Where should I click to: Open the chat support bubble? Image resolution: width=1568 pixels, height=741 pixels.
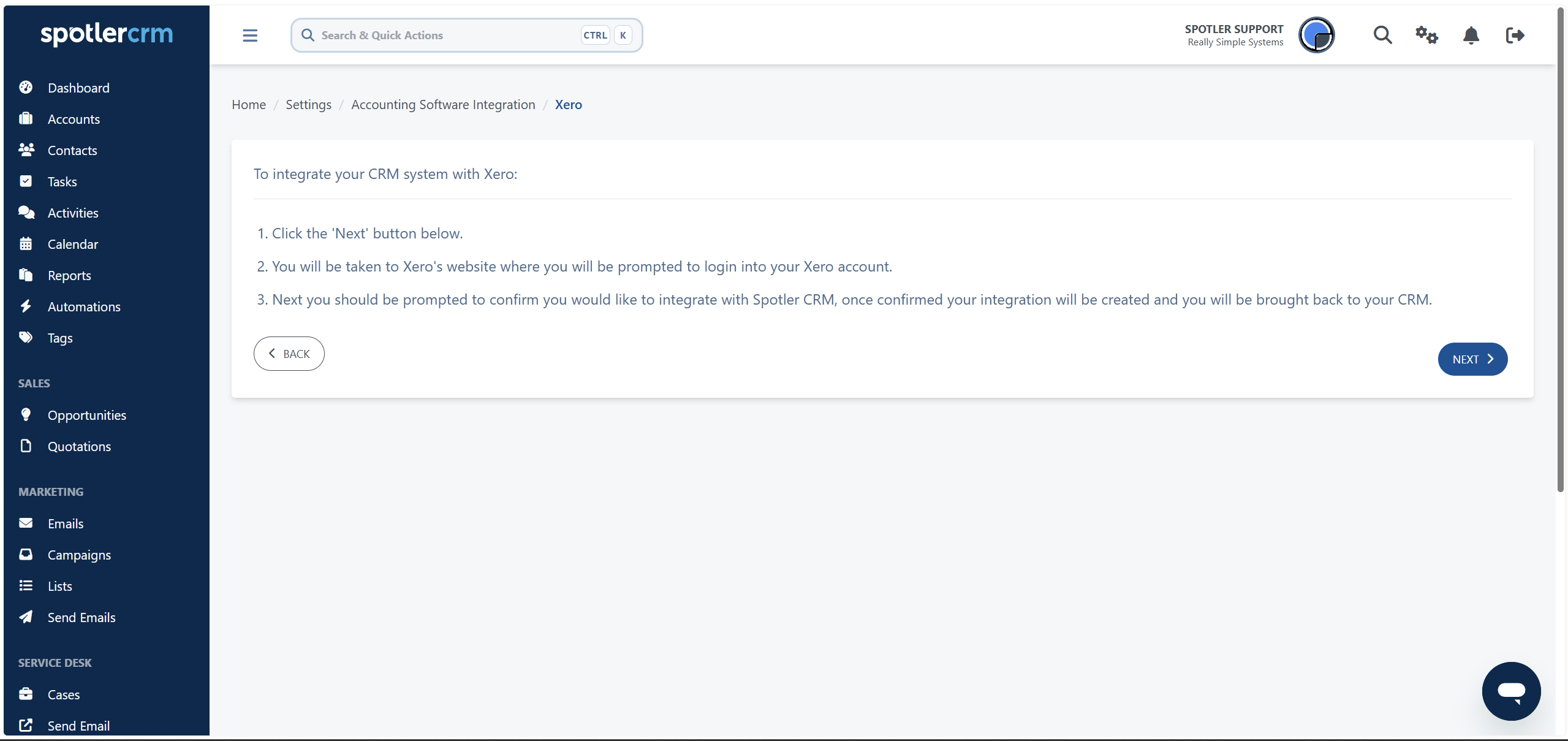click(x=1511, y=691)
